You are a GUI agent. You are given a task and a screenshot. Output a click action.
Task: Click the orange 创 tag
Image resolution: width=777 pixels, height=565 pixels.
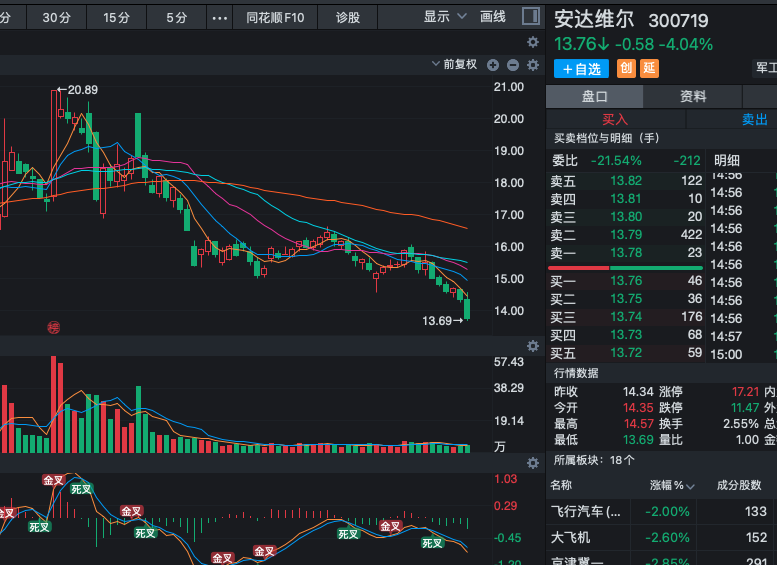626,68
